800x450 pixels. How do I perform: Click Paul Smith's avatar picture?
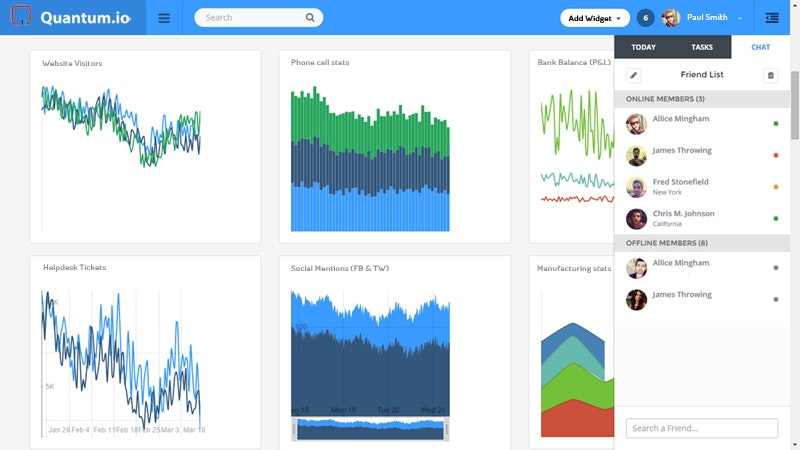[671, 18]
